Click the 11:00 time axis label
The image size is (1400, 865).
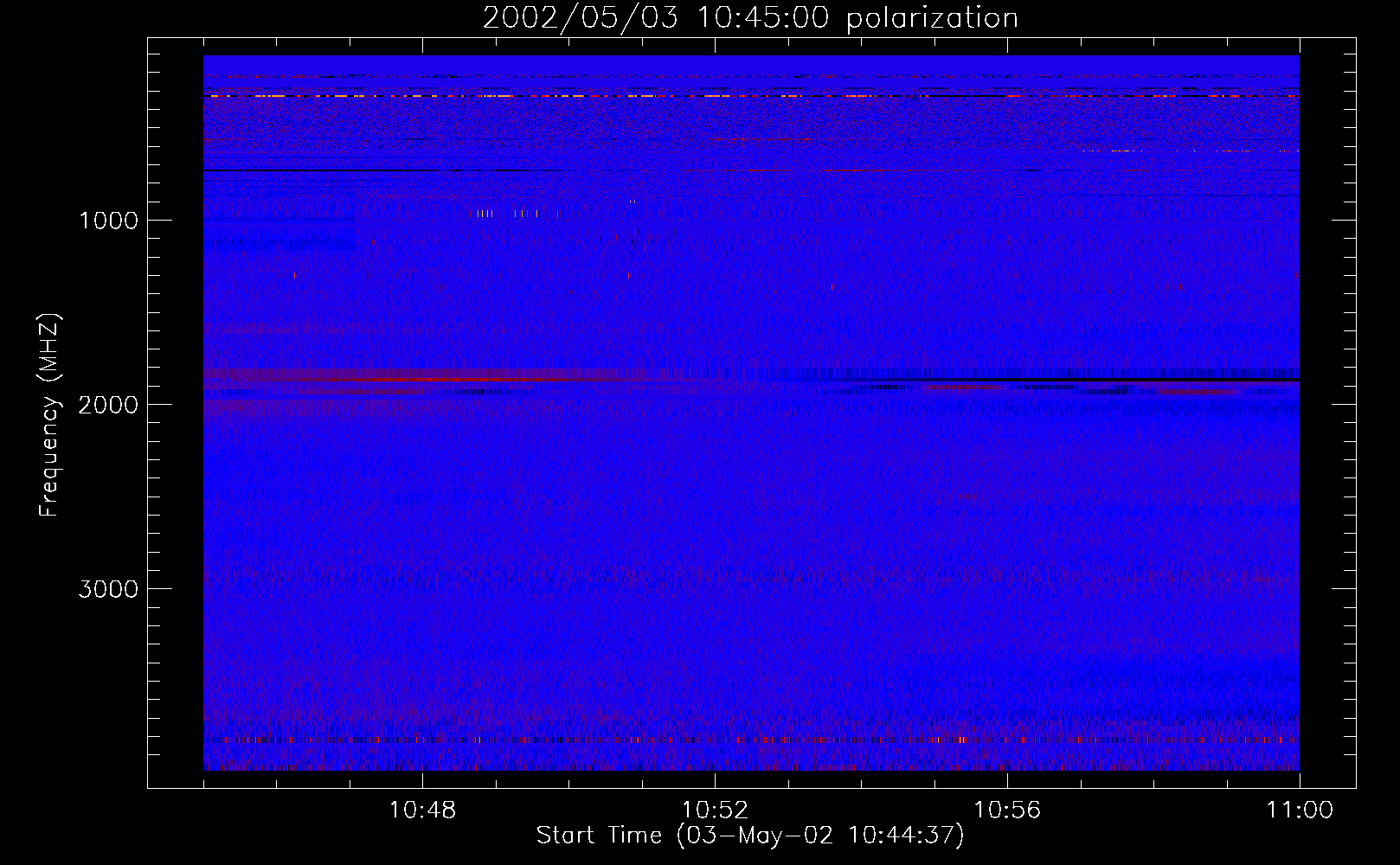tap(1300, 811)
